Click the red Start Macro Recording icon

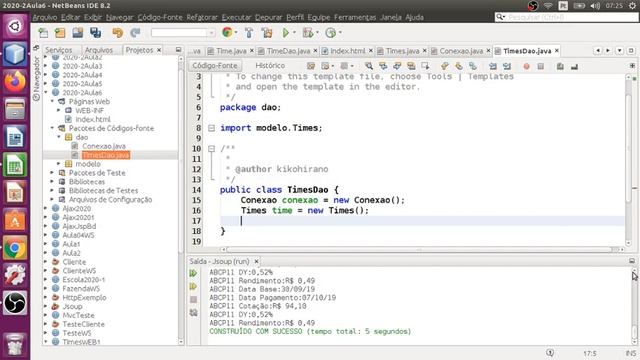527,66
